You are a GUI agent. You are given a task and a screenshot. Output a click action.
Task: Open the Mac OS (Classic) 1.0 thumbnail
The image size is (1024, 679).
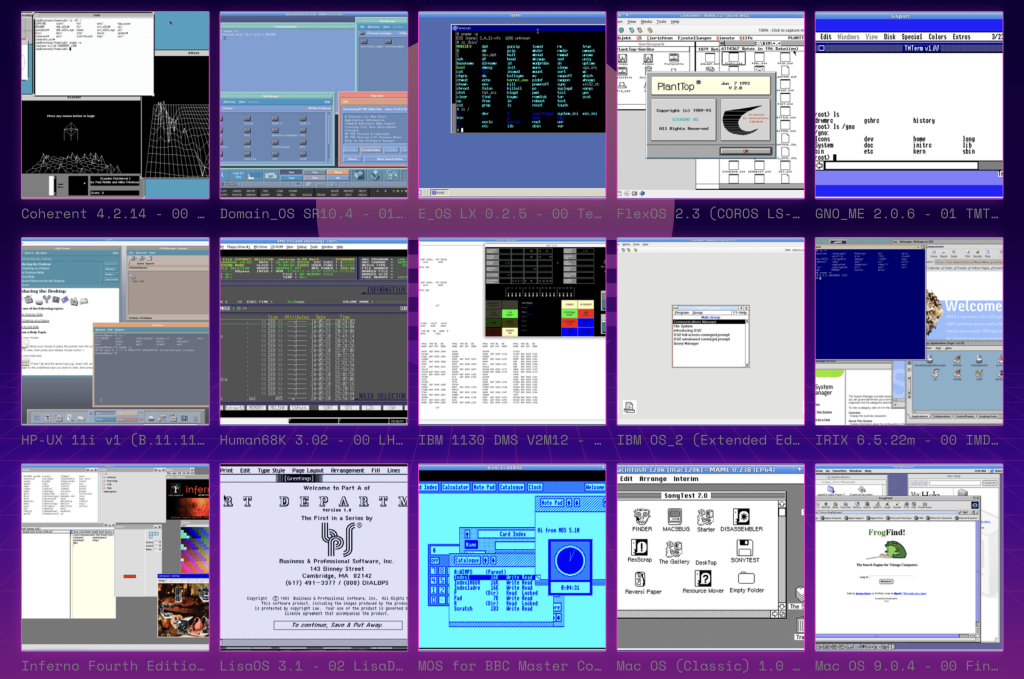[x=711, y=558]
